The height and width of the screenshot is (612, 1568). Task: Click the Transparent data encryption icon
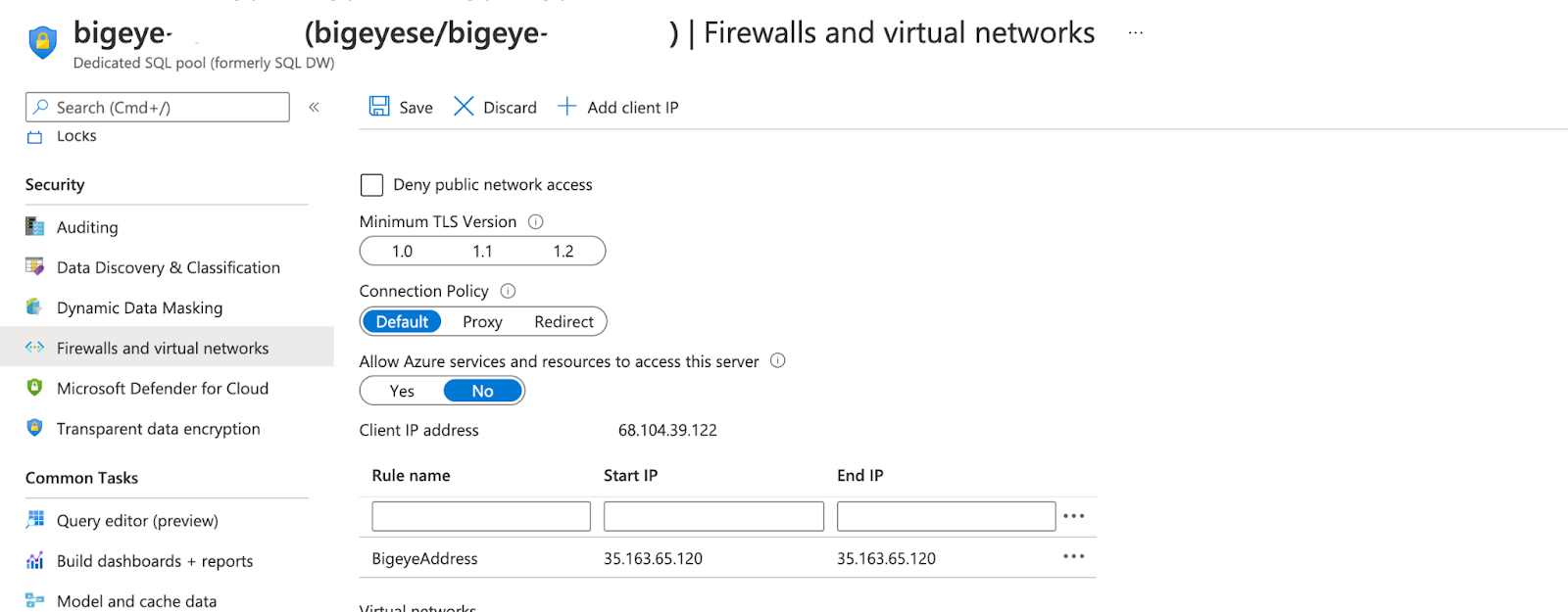(x=35, y=428)
